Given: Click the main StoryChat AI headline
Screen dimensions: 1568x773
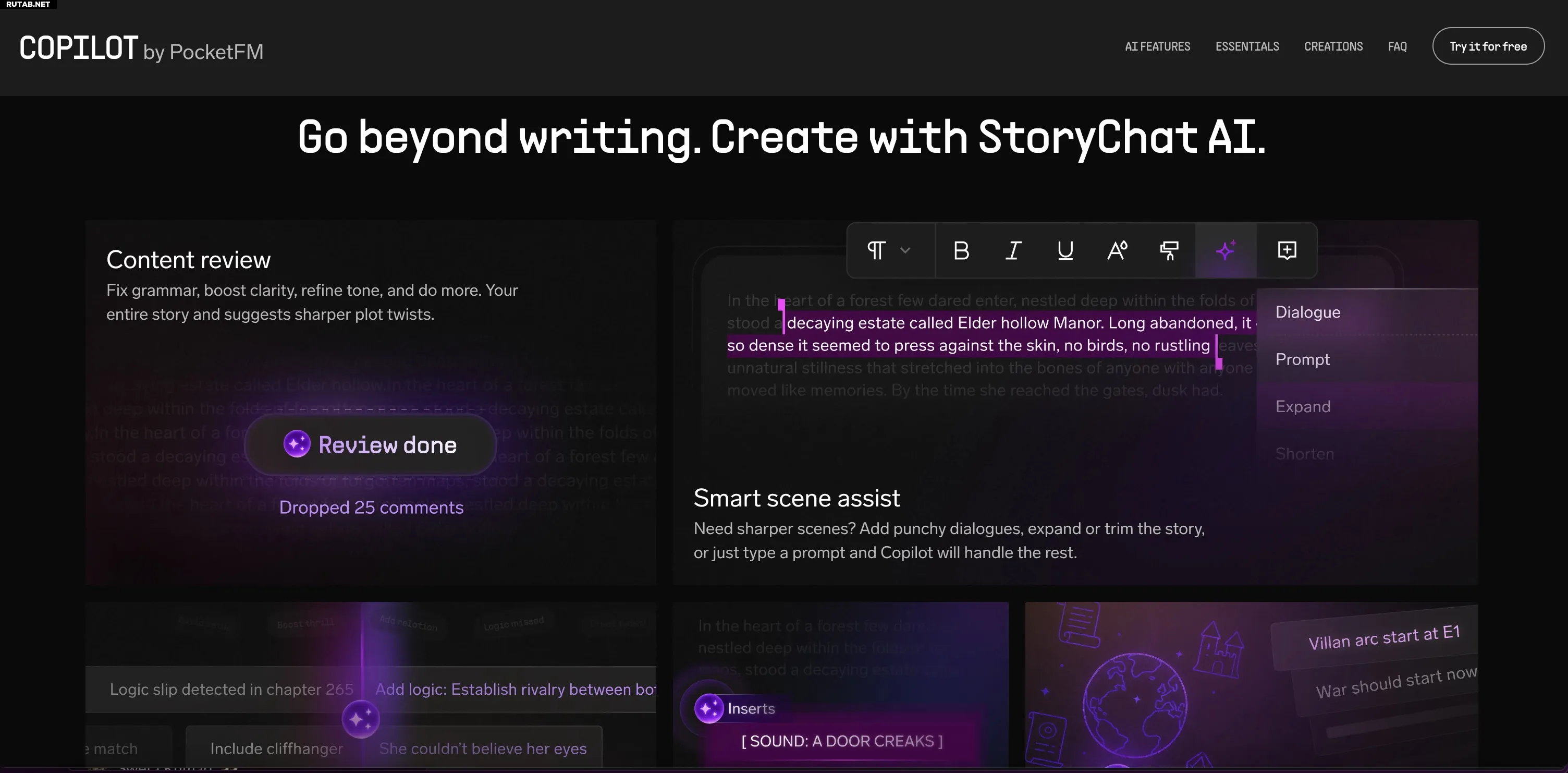Looking at the screenshot, I should tap(781, 137).
